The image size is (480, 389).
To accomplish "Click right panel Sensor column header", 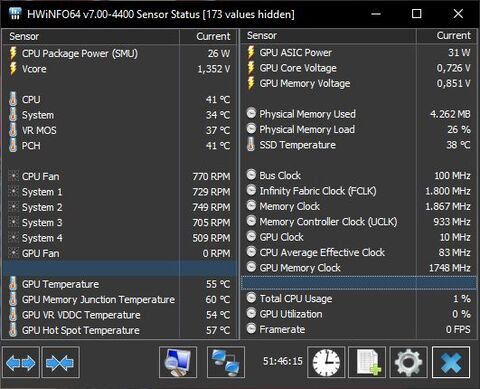I will 329,36.
